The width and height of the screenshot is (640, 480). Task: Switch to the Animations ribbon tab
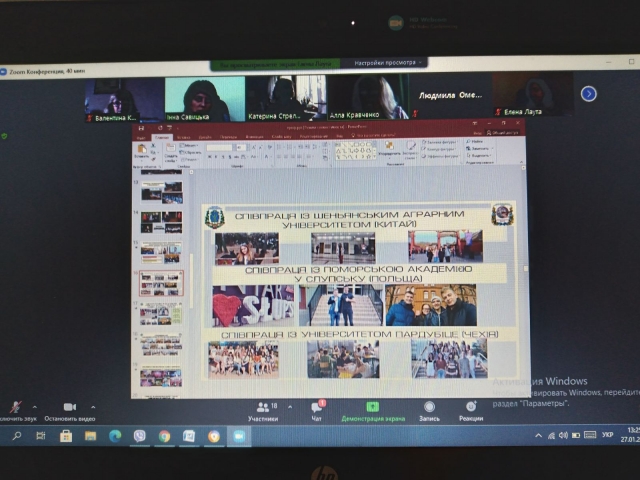pos(255,137)
